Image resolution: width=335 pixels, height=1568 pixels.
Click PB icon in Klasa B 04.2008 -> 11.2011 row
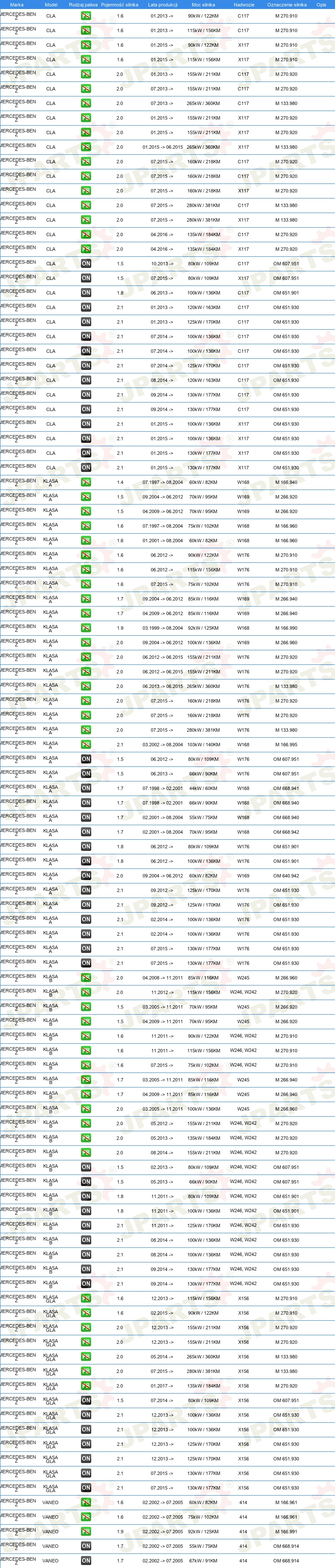pos(86,978)
